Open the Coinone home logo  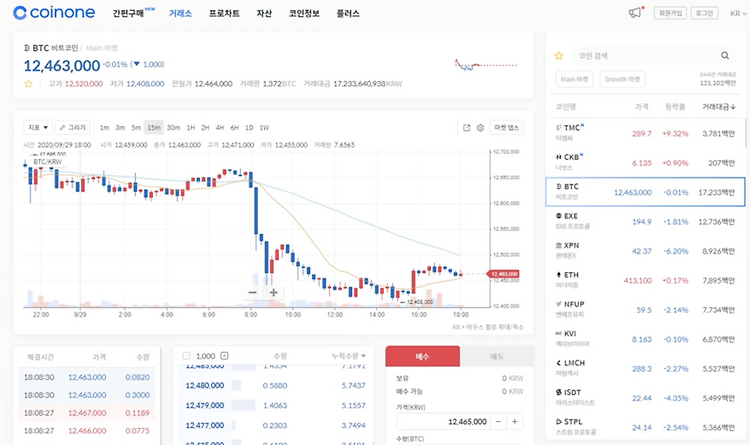point(54,13)
